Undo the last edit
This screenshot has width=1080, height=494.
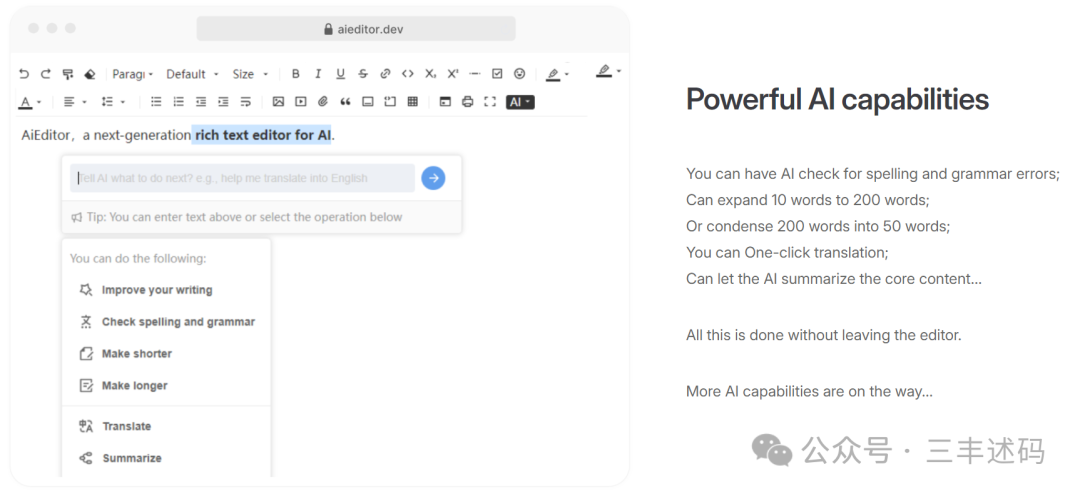[x=24, y=74]
